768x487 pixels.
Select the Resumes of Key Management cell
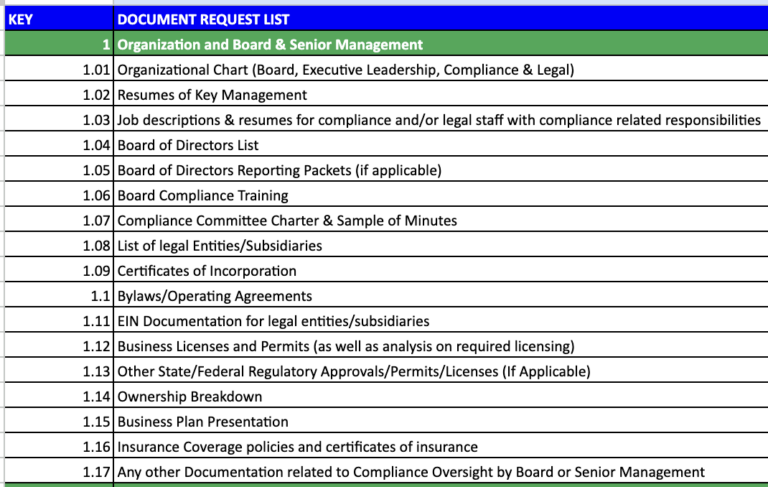coord(212,95)
